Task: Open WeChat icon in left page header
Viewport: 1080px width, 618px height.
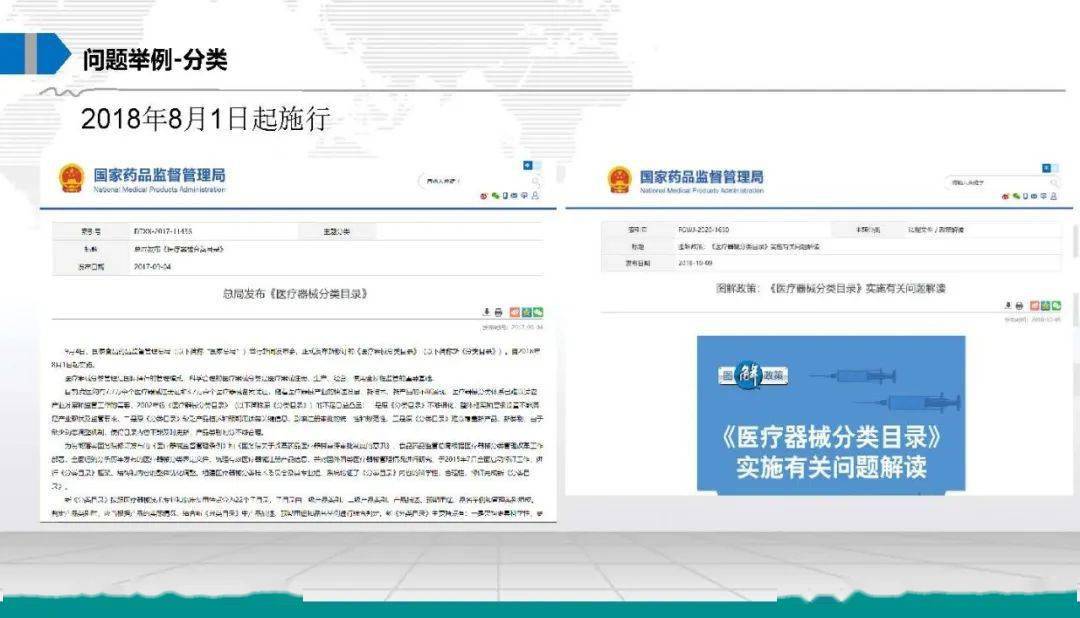Action: pos(495,196)
